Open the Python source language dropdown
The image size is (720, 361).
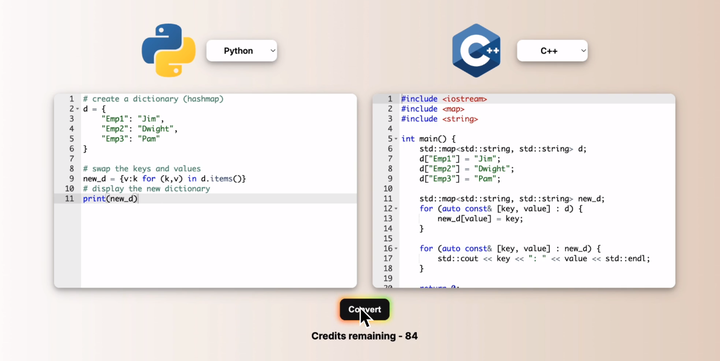point(242,51)
